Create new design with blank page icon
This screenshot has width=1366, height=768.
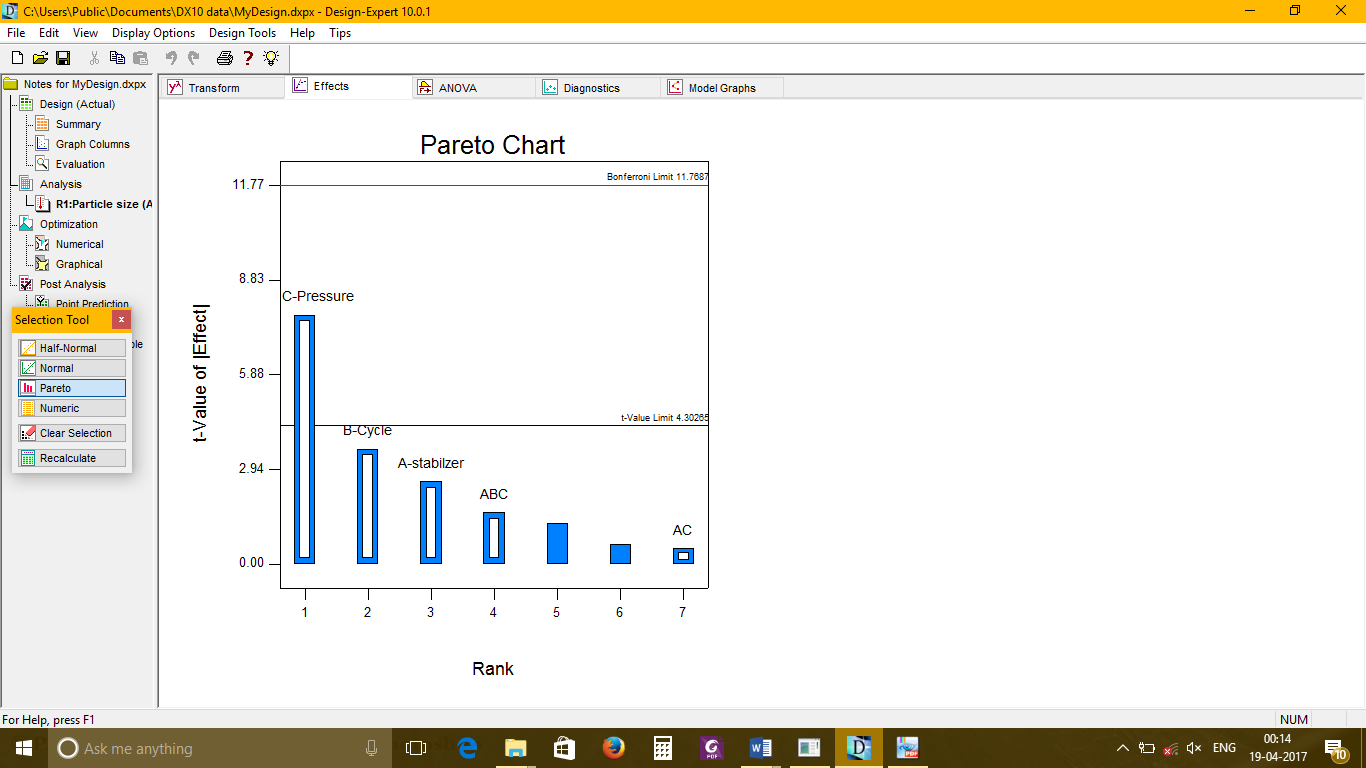pyautogui.click(x=17, y=58)
